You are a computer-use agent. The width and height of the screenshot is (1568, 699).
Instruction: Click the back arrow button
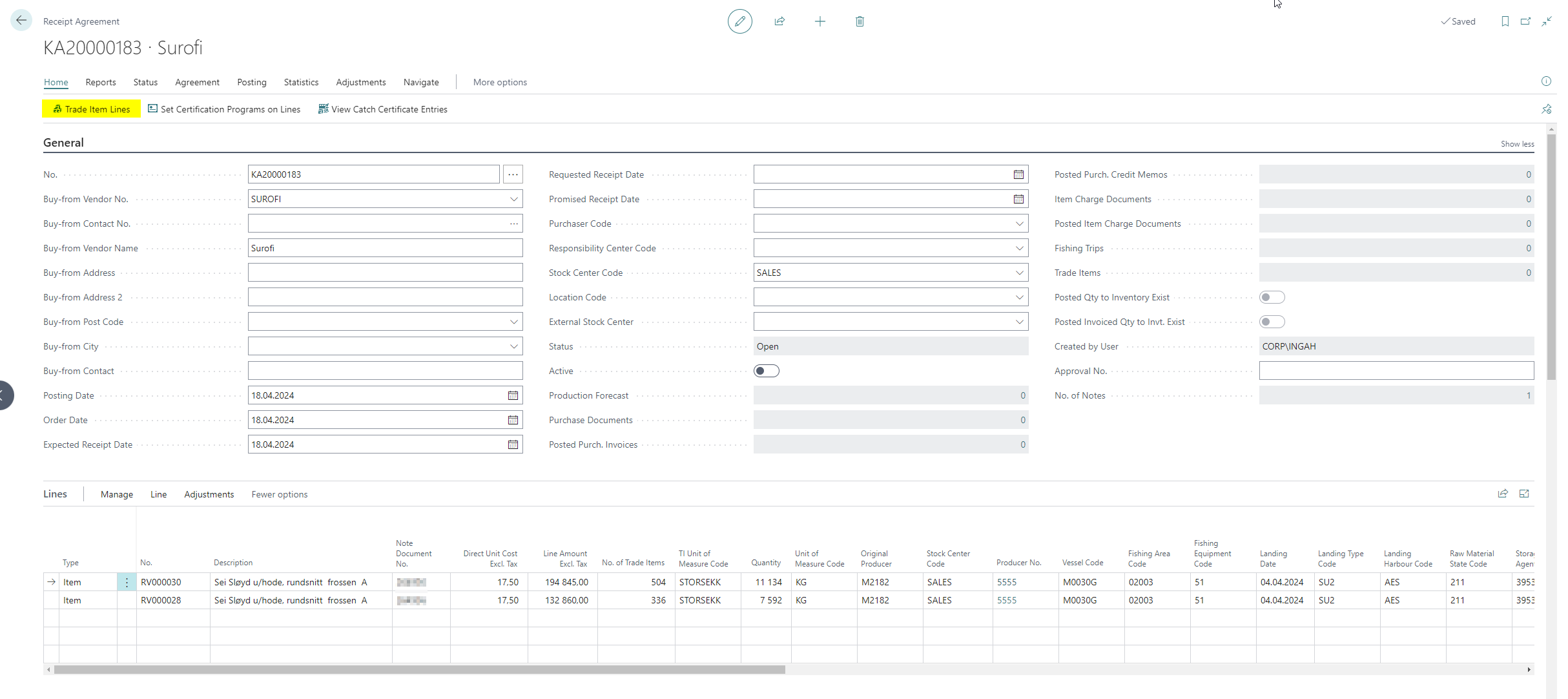coord(21,21)
